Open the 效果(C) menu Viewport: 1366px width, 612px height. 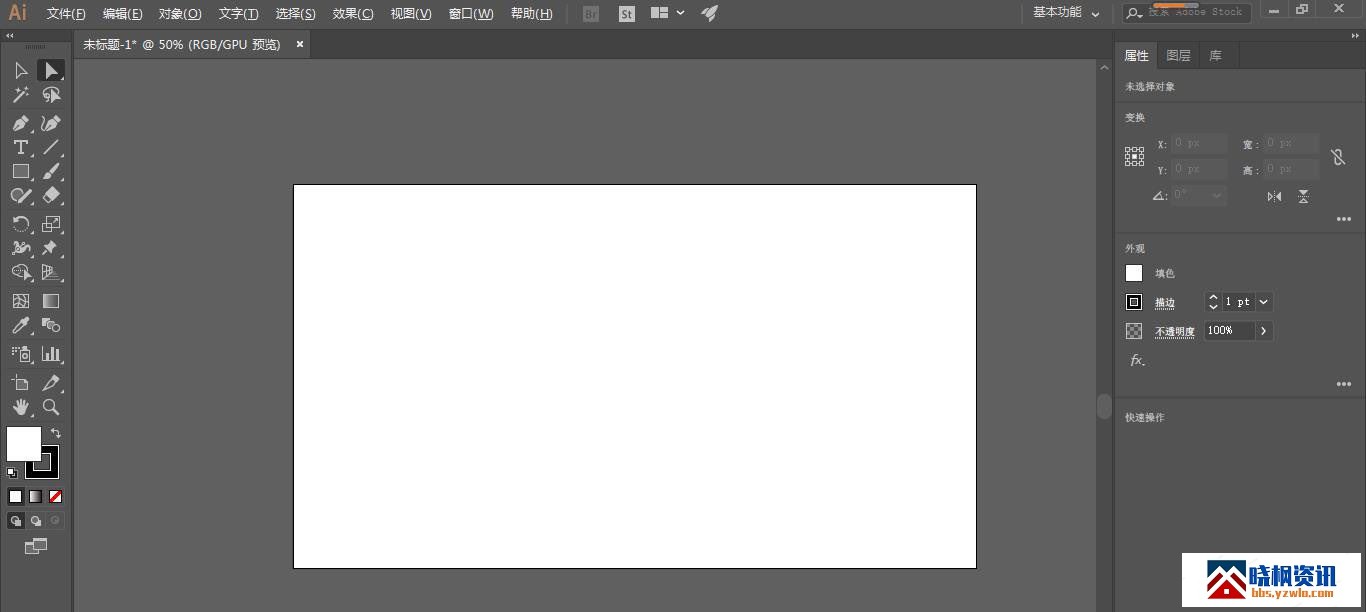coord(353,14)
